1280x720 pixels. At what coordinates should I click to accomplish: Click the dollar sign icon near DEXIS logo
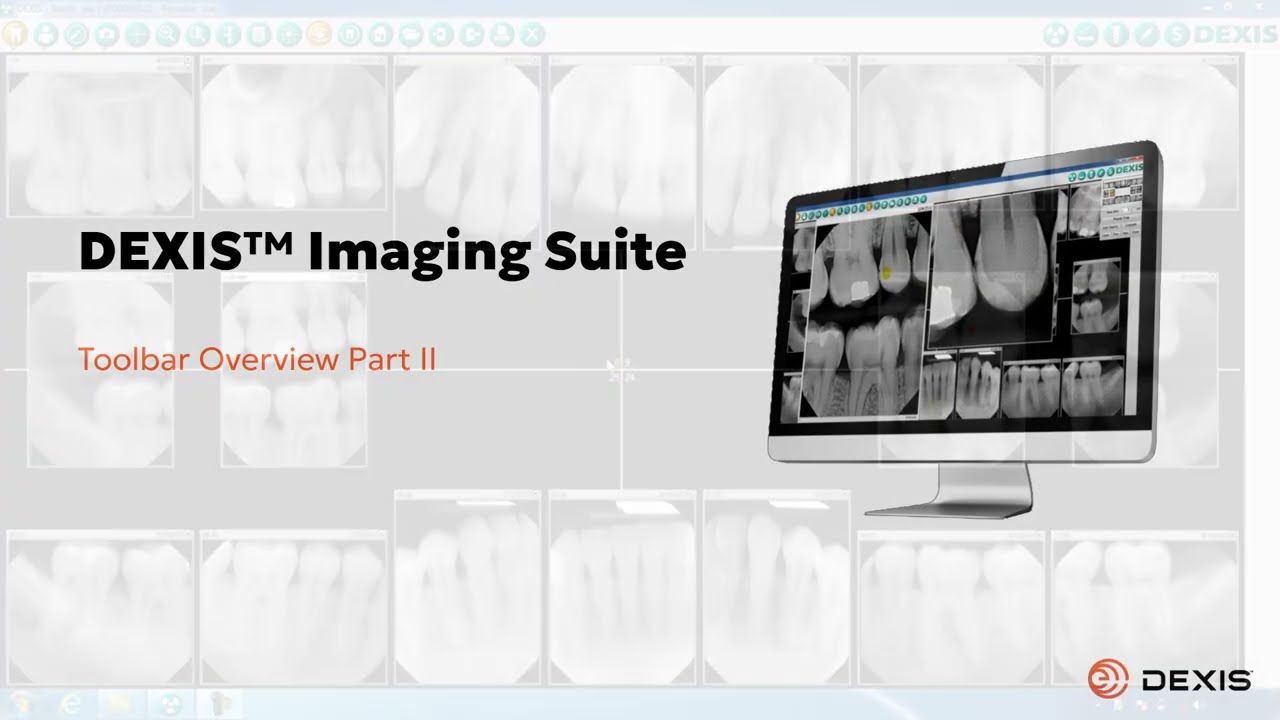point(1177,34)
